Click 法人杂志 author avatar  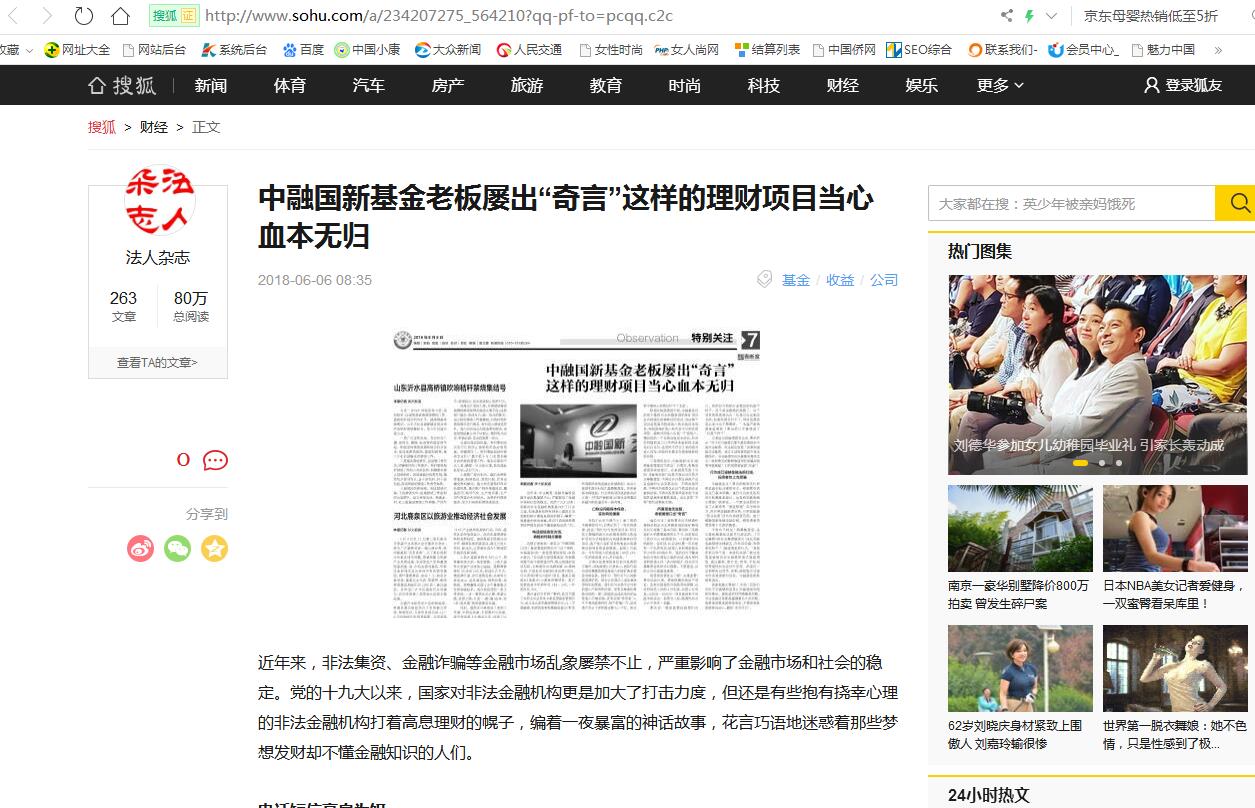click(x=159, y=202)
